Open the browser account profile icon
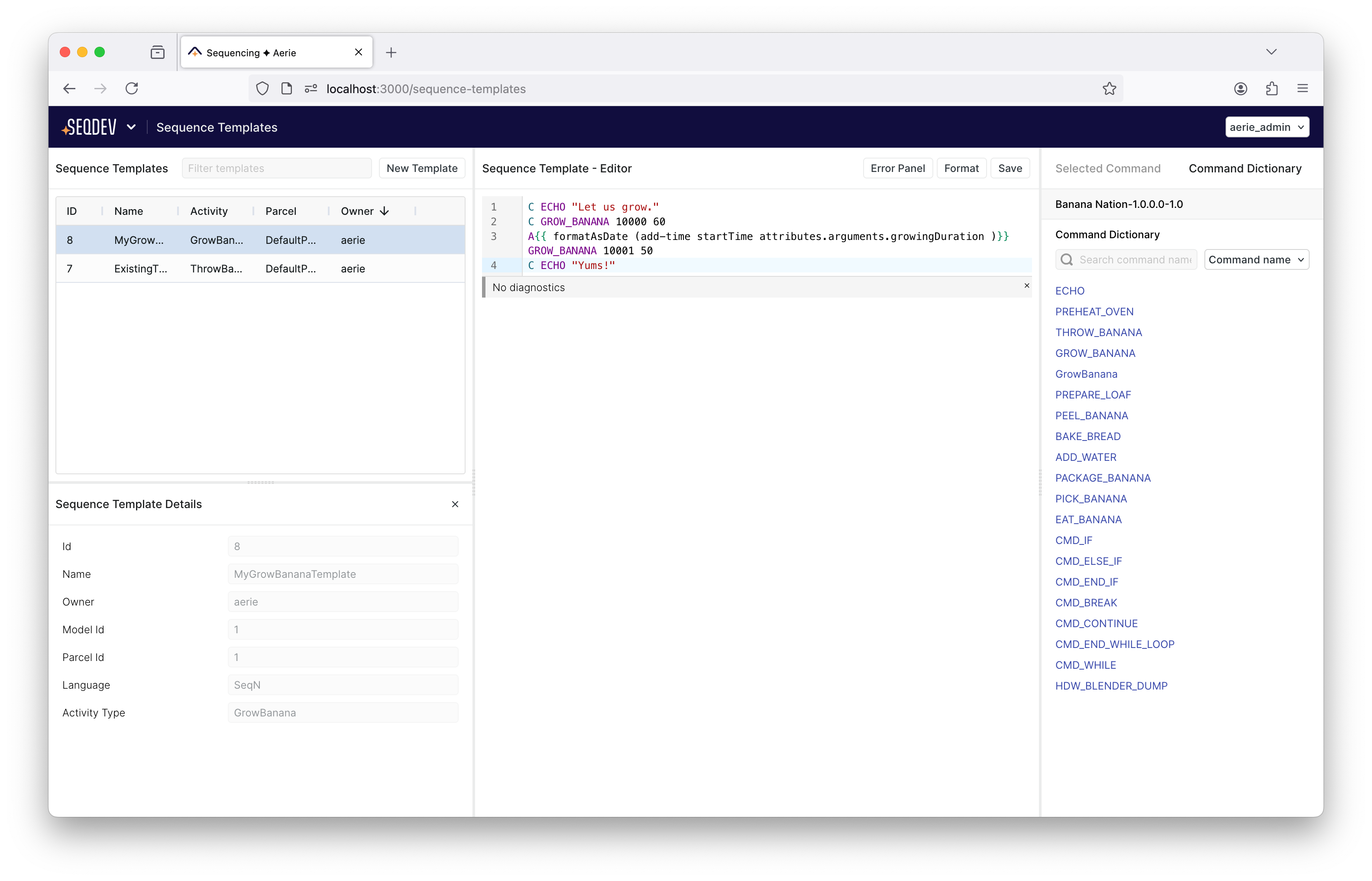Viewport: 1372px width, 881px height. 1240,88
